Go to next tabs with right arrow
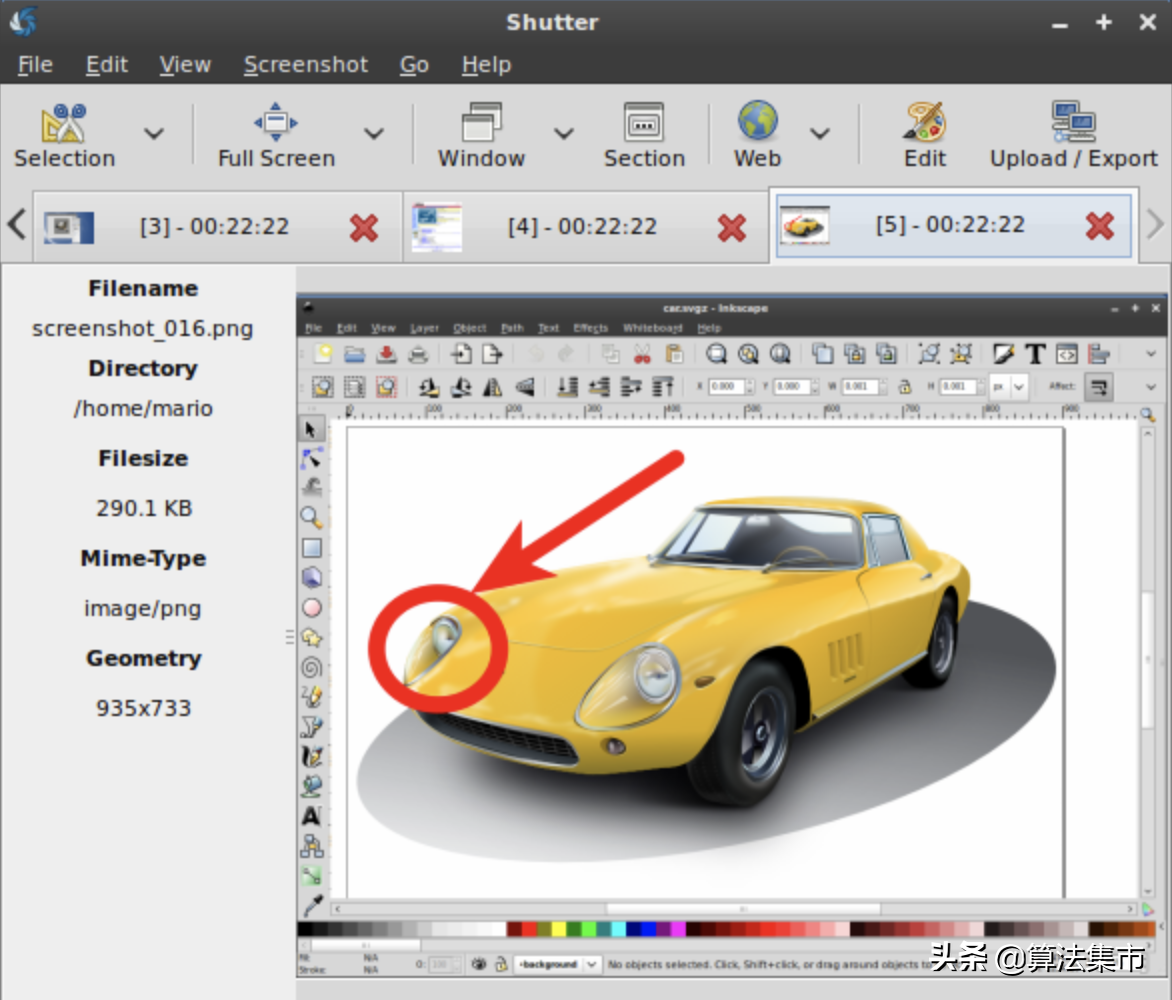Viewport: 1172px width, 1000px height. click(1155, 224)
